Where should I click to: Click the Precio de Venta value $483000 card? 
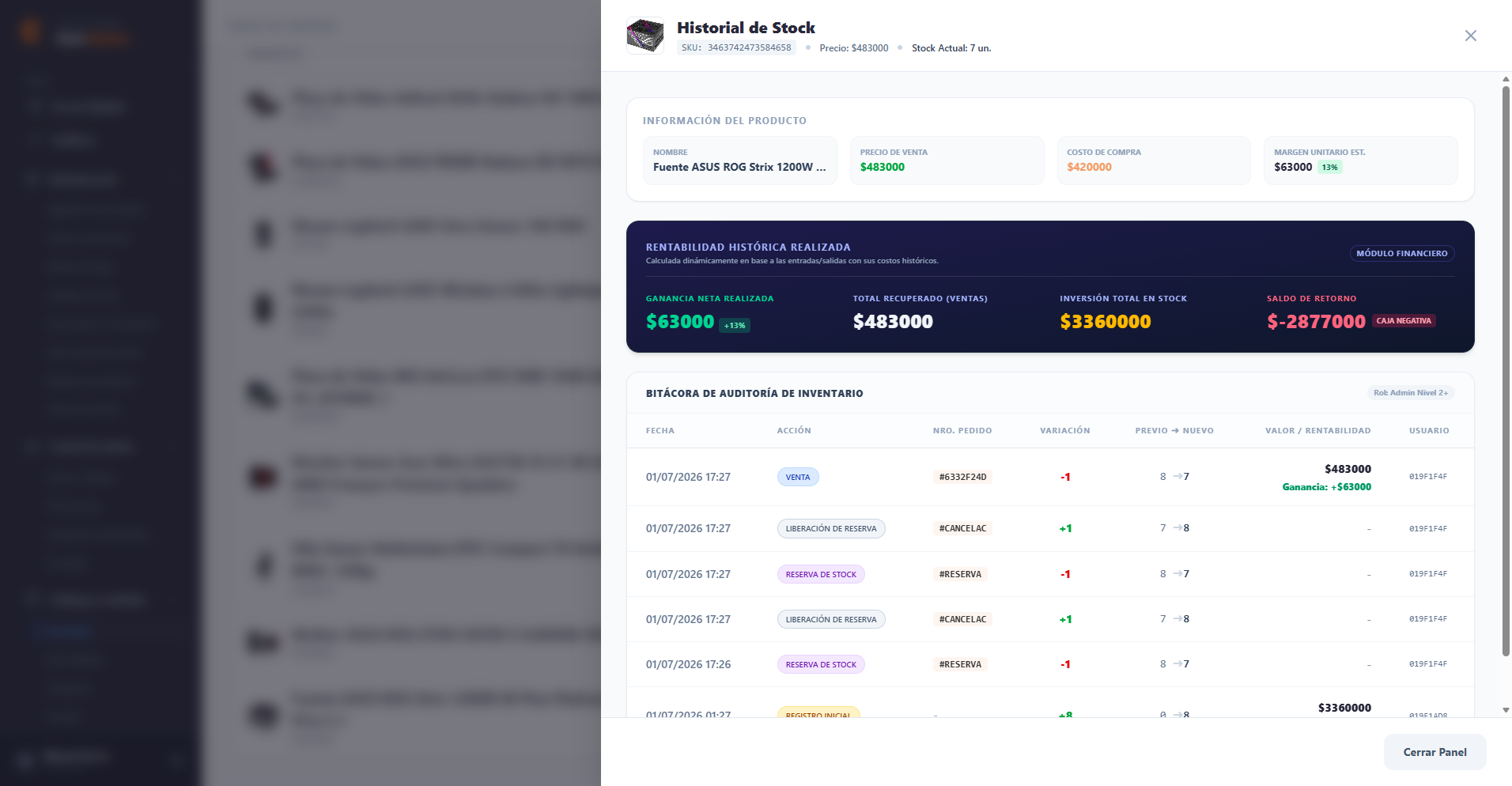coord(947,161)
